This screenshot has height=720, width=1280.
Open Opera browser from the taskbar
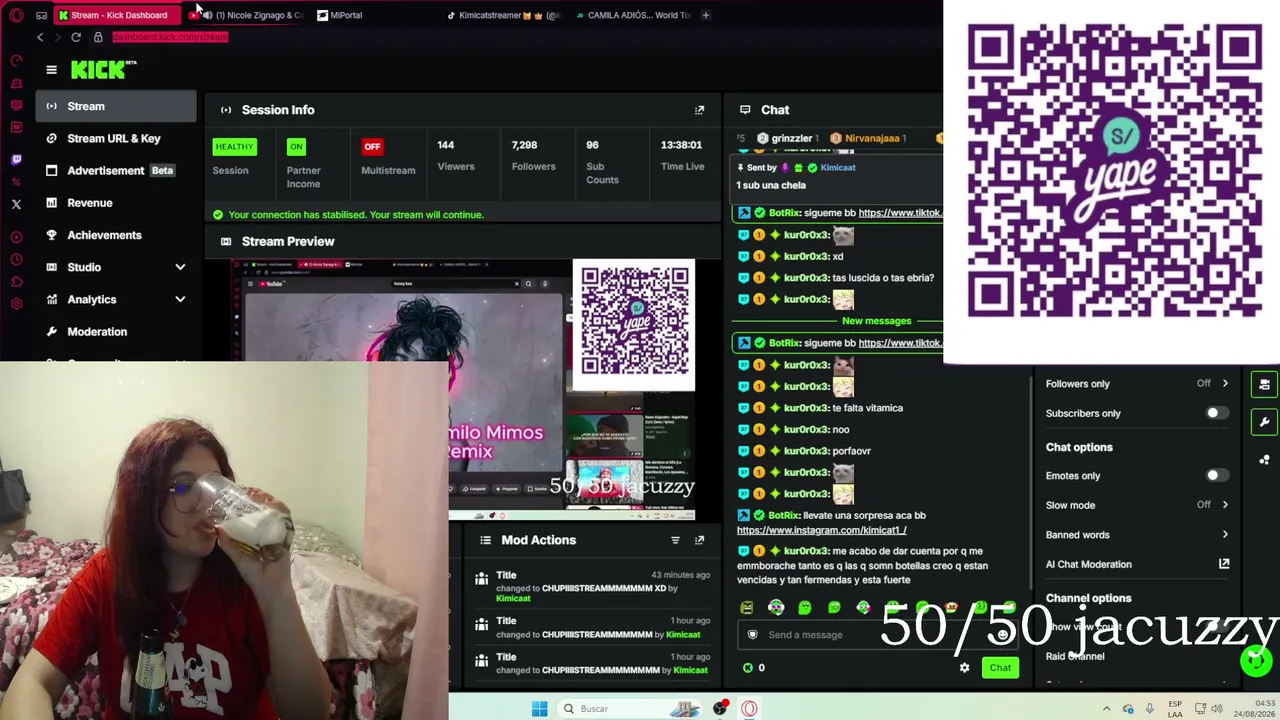[x=749, y=709]
